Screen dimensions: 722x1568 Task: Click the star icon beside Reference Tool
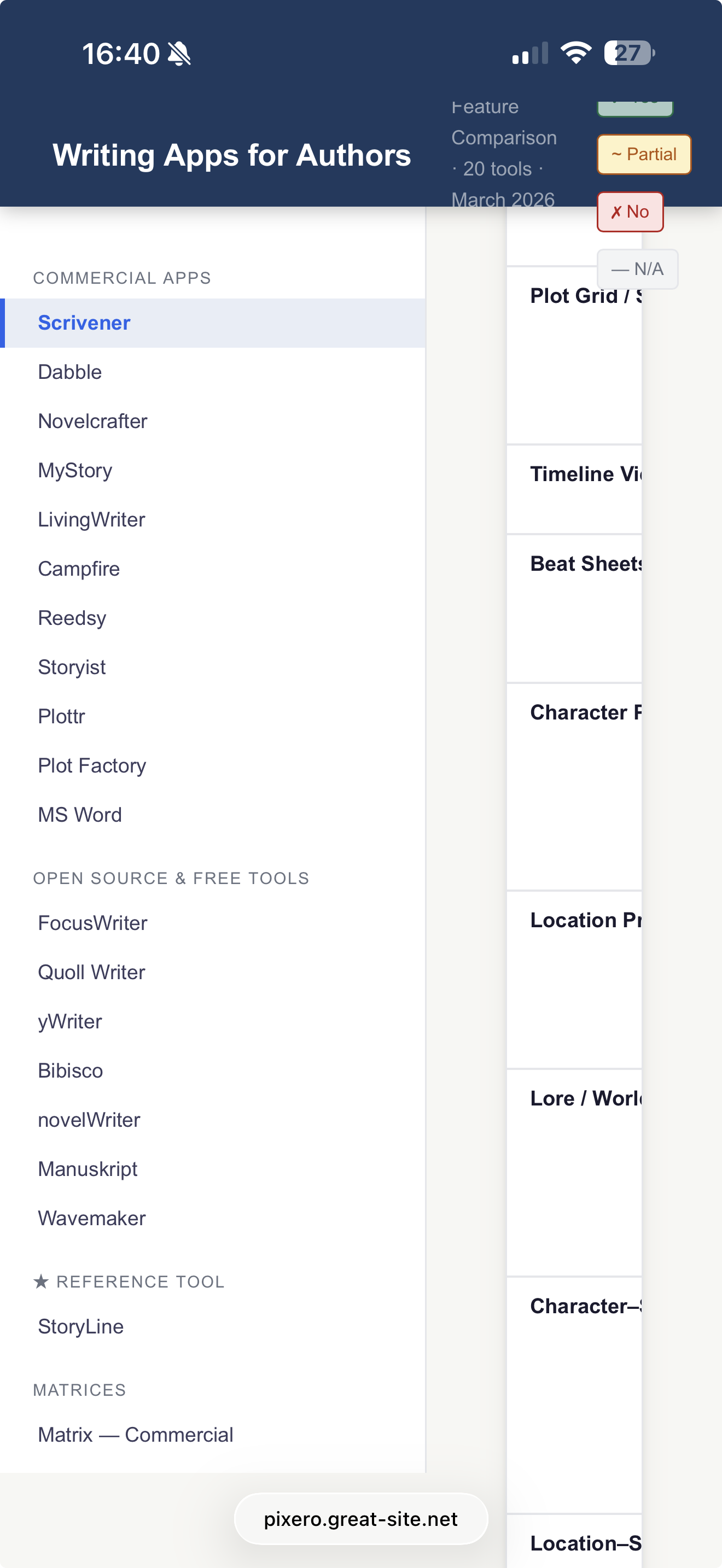[41, 1282]
